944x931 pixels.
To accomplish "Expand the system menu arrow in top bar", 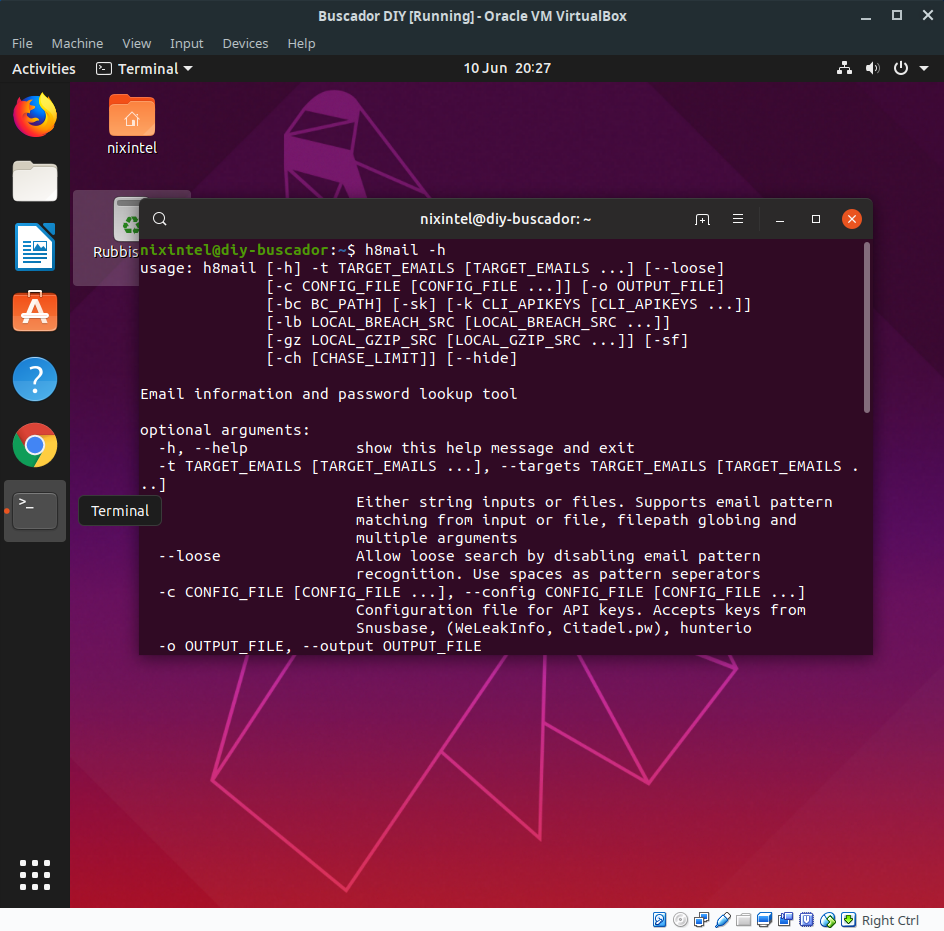I will 924,69.
